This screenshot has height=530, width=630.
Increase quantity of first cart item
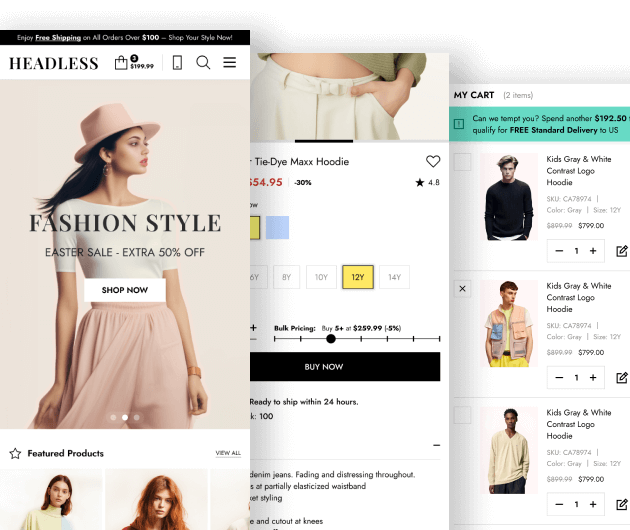pos(593,251)
